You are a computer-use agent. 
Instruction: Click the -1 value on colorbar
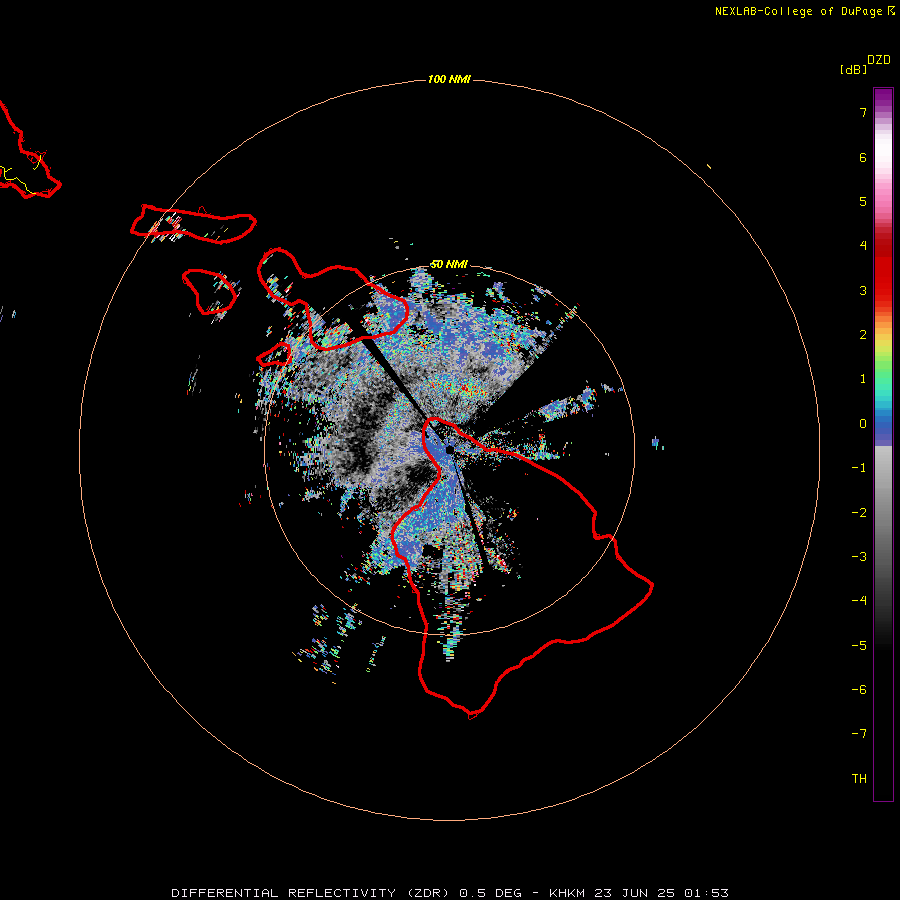pyautogui.click(x=859, y=468)
